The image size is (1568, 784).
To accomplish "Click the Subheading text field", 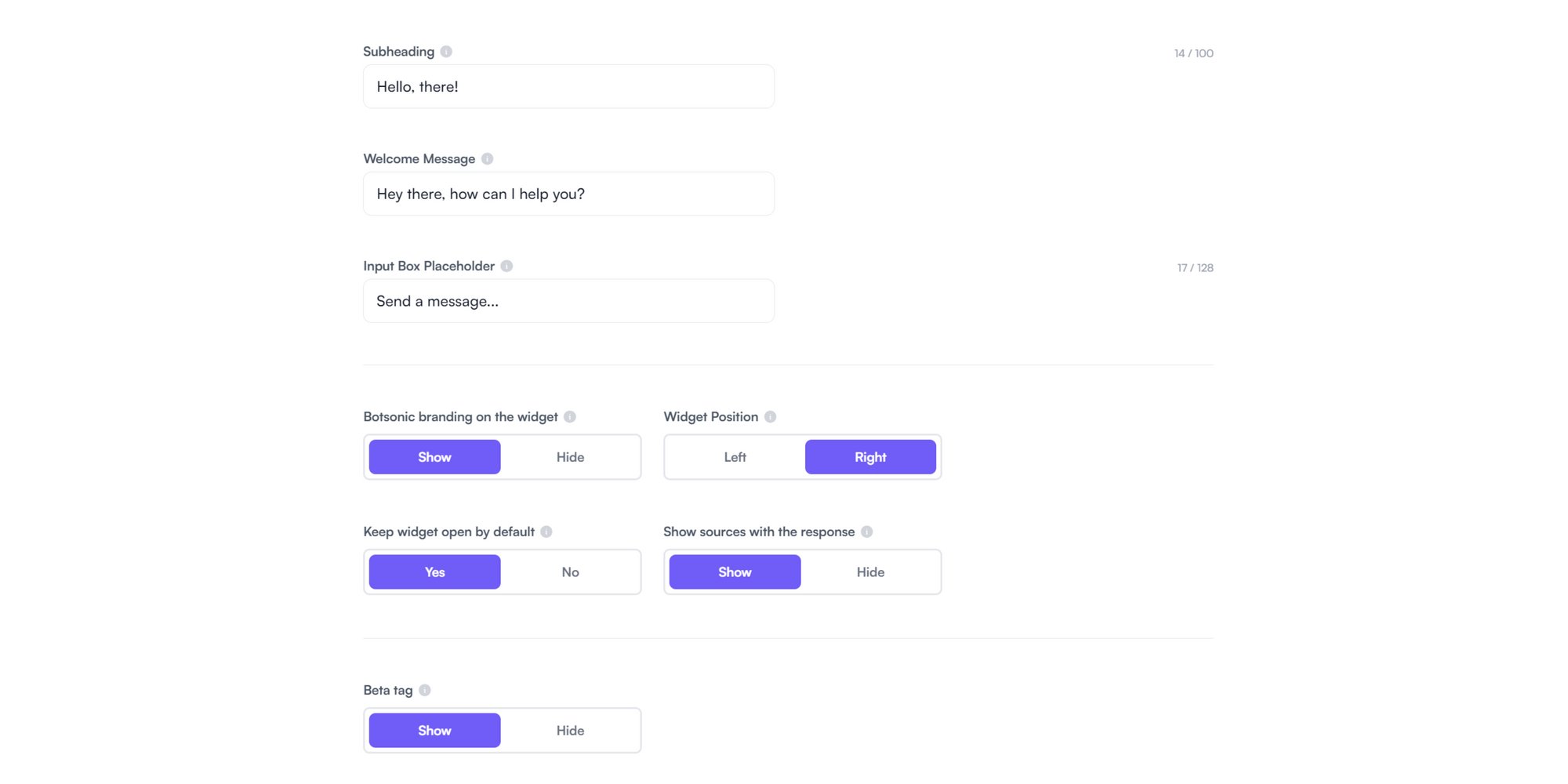I will (568, 86).
